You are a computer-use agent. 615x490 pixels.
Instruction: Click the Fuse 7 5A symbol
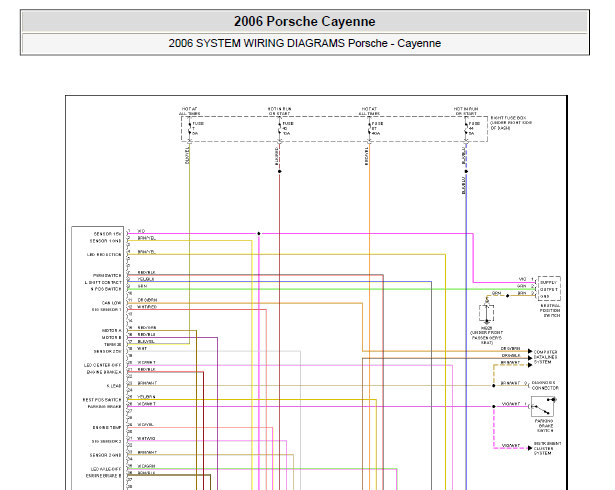pos(190,128)
